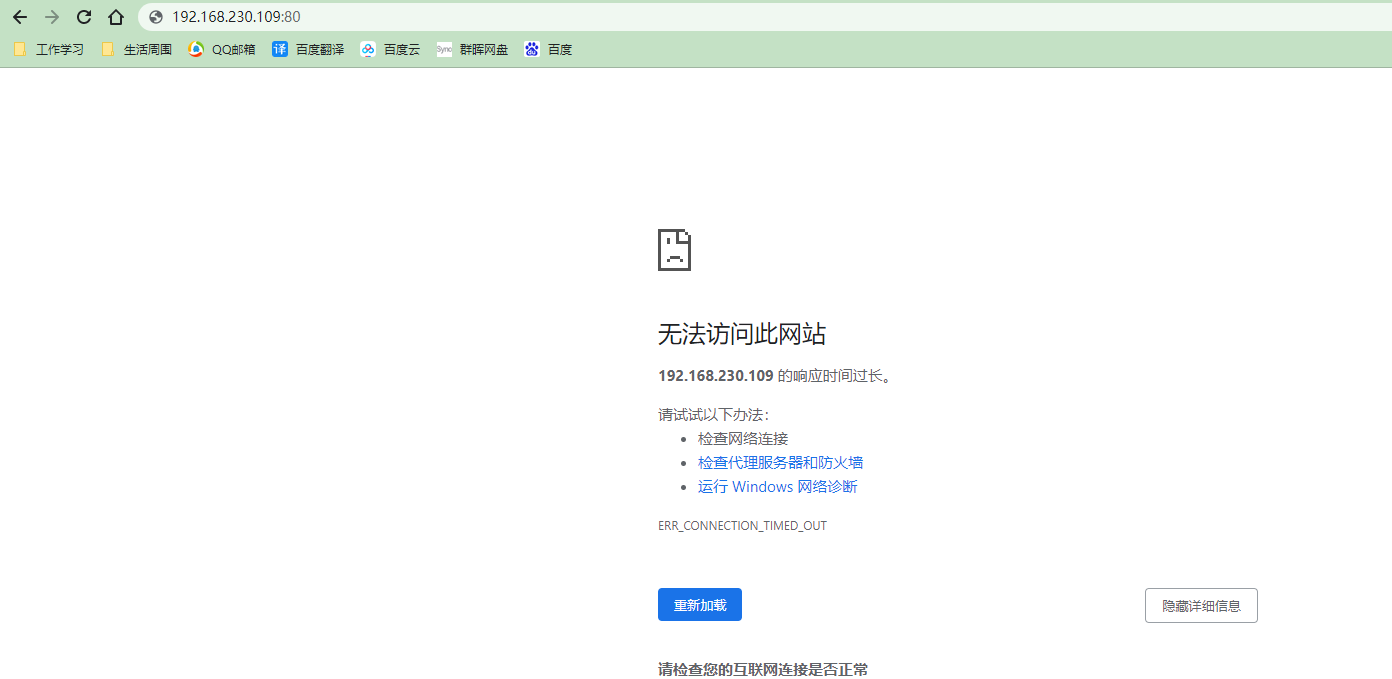Click the globe site info icon

click(x=156, y=17)
